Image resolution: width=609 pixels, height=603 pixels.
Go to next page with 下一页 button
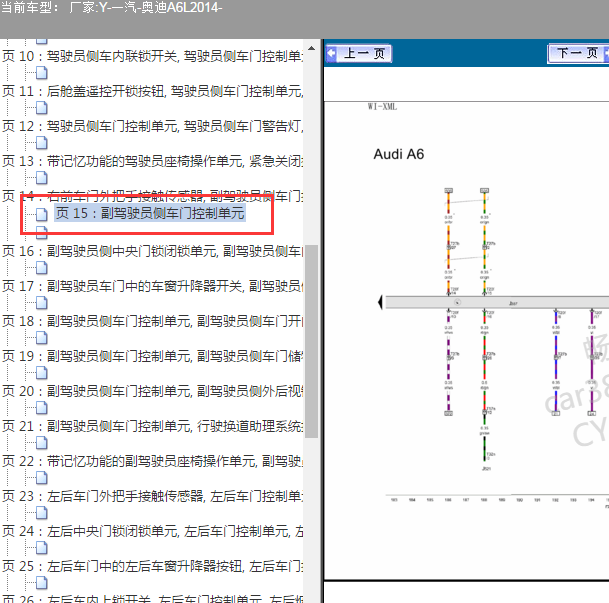pyautogui.click(x=578, y=53)
